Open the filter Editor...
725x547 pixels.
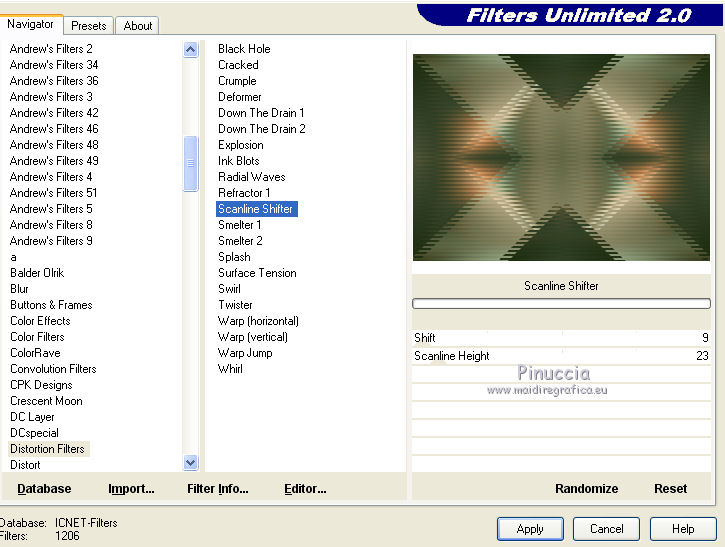305,489
